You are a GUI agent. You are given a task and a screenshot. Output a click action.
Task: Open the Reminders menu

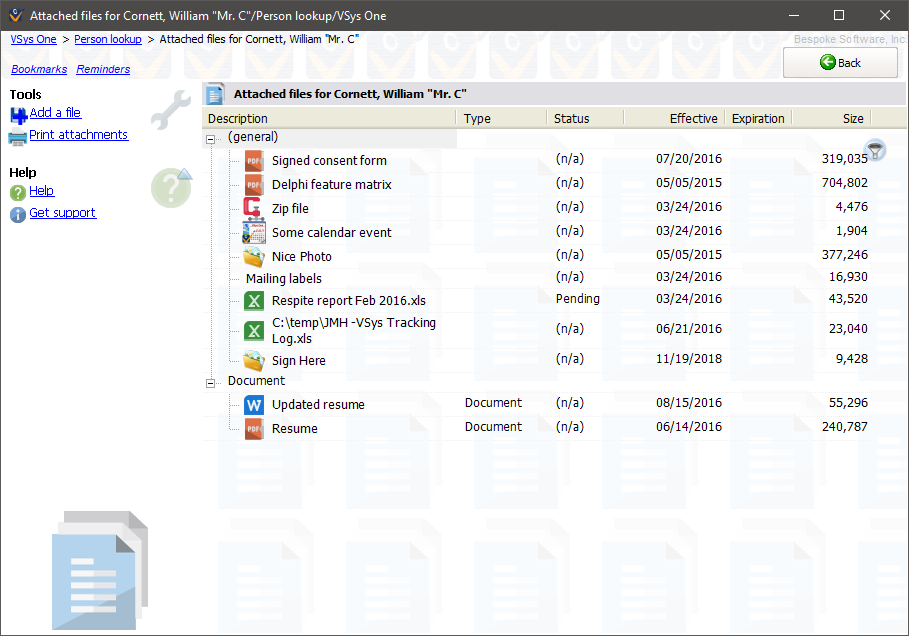click(103, 69)
